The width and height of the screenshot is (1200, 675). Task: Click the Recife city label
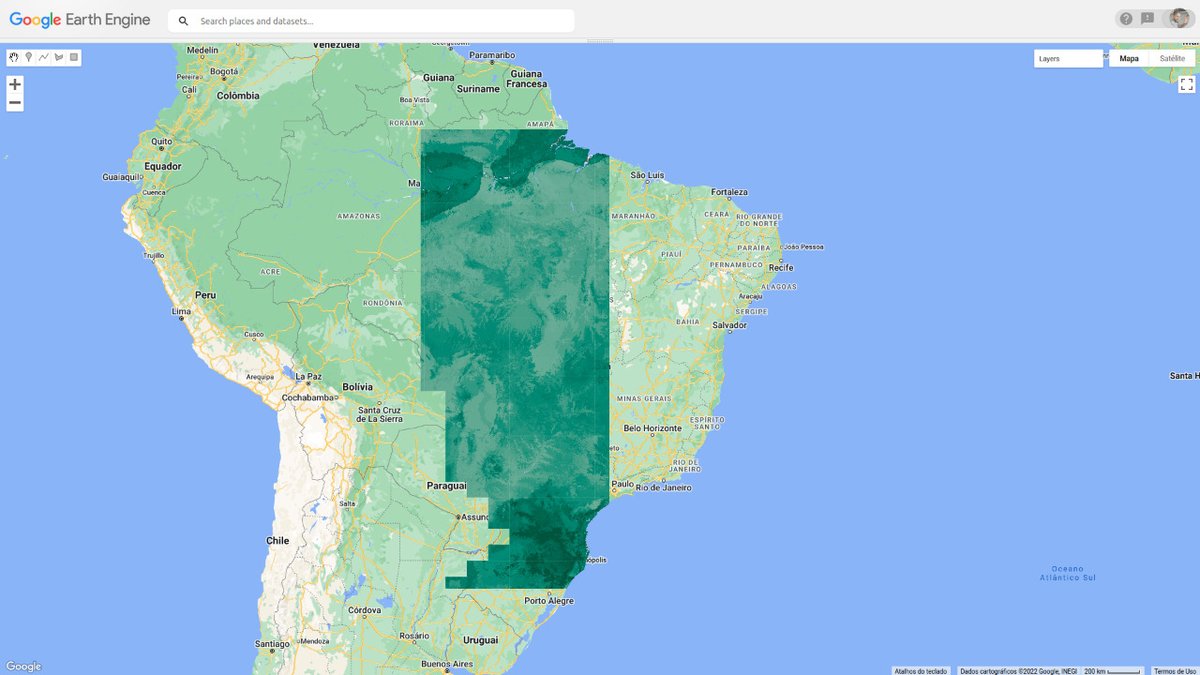pos(780,268)
